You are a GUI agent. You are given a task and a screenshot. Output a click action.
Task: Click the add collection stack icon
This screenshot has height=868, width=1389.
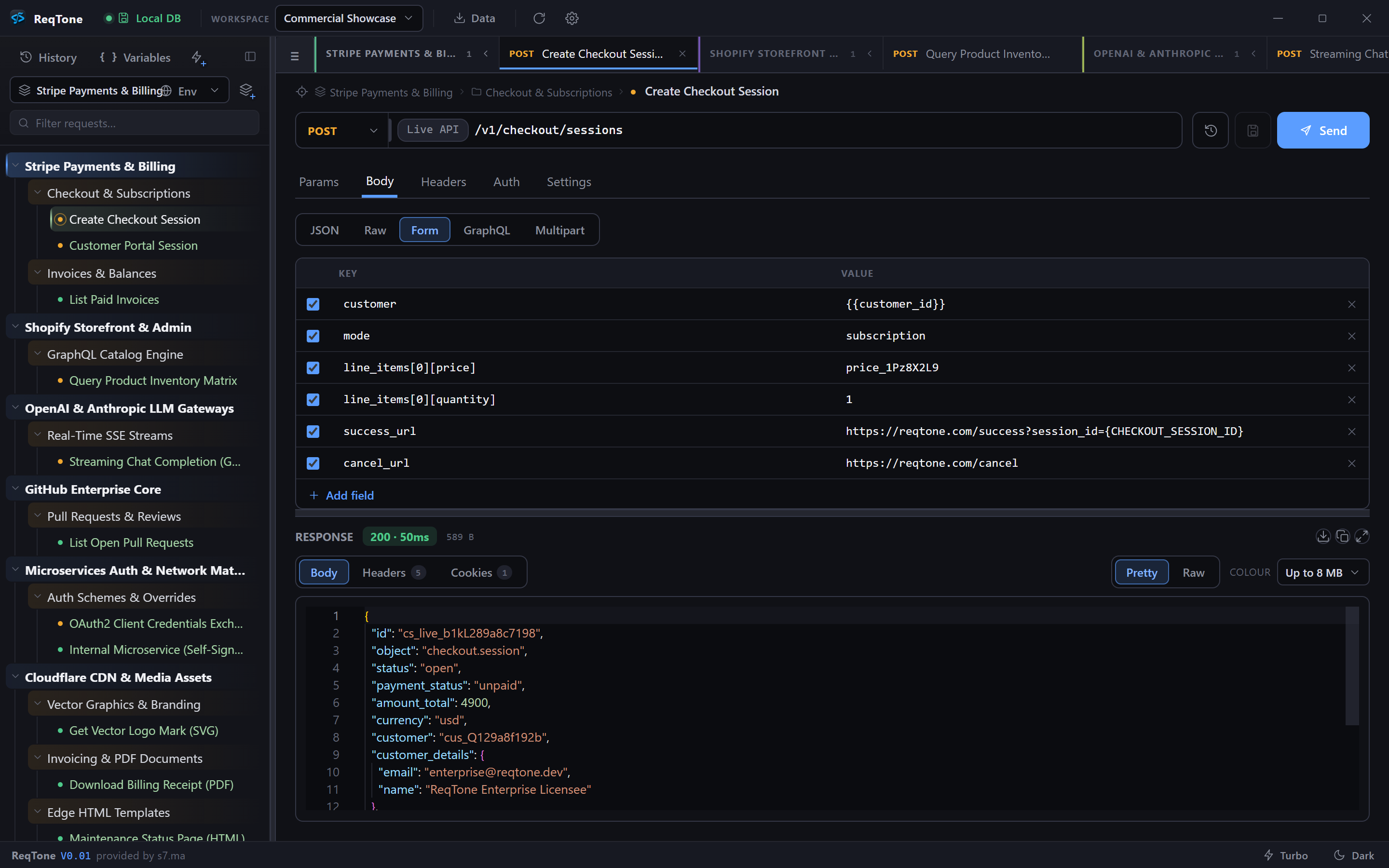pos(247,91)
